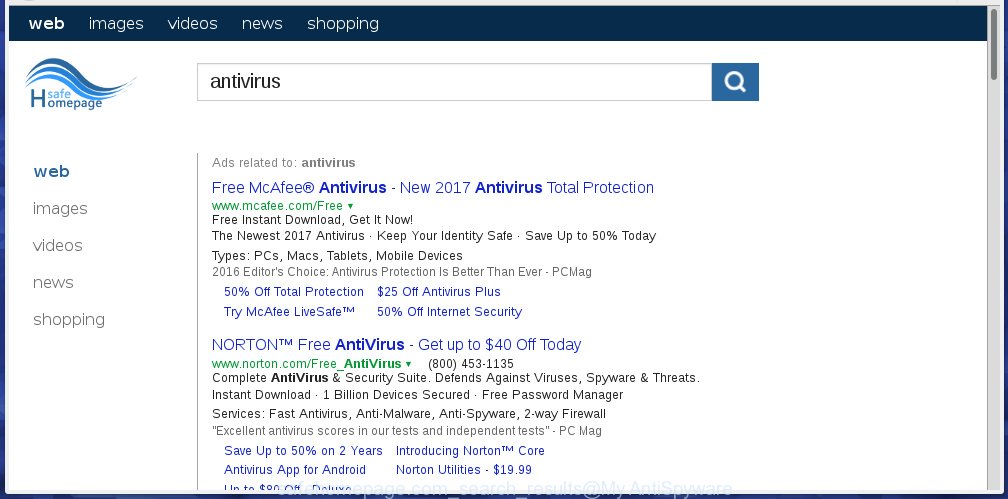Expand the arrow next to www.mcafee.com/Free

coord(350,206)
